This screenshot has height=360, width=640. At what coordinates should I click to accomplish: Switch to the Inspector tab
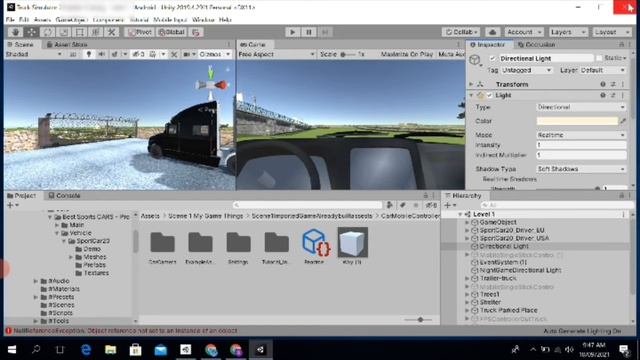point(488,44)
